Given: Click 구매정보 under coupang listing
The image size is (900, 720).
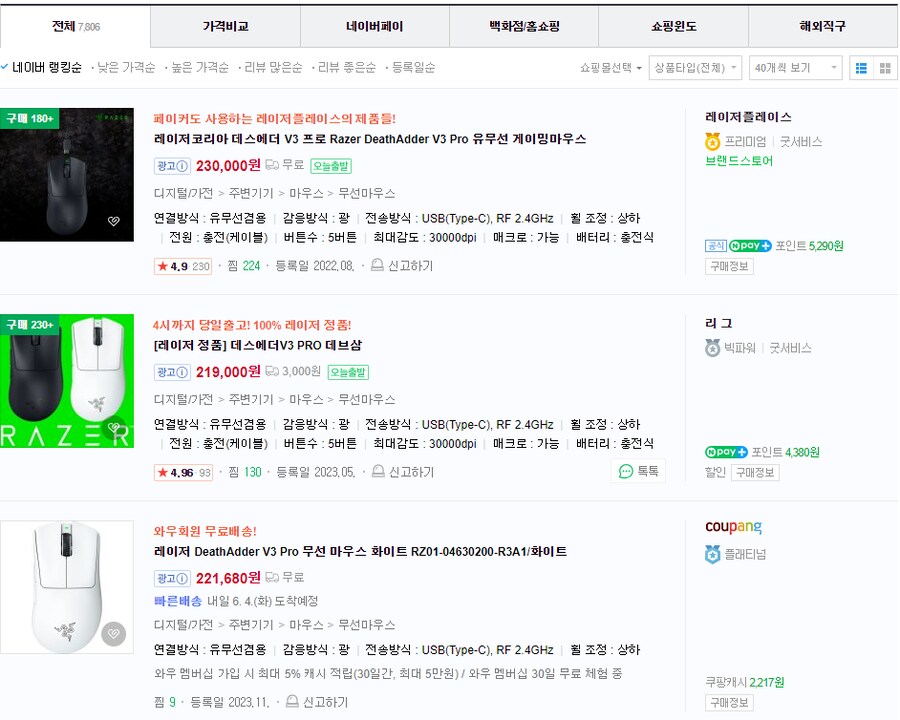Looking at the screenshot, I should [729, 703].
